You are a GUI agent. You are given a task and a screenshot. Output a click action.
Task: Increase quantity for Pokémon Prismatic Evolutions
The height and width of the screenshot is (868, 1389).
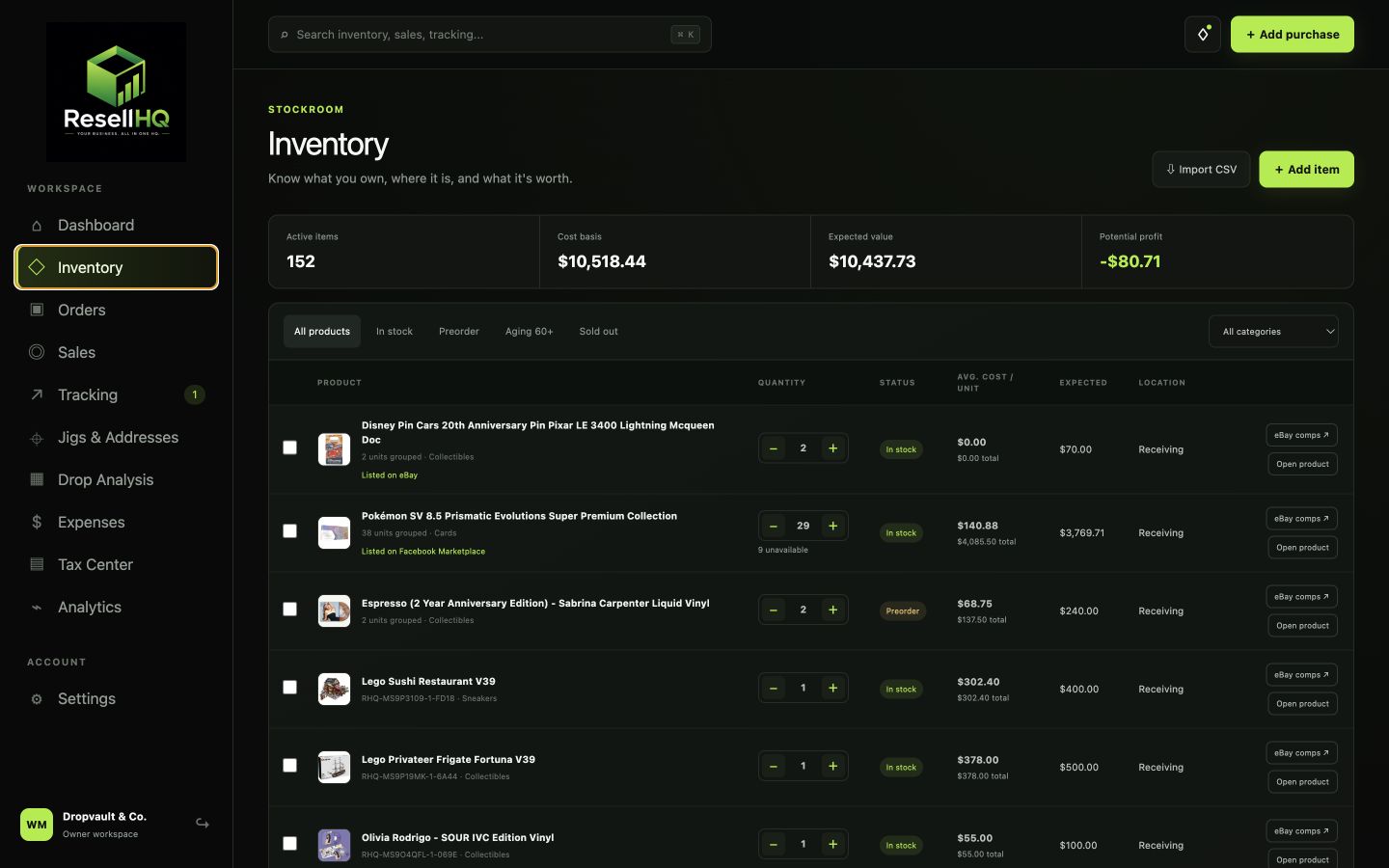[x=833, y=526]
